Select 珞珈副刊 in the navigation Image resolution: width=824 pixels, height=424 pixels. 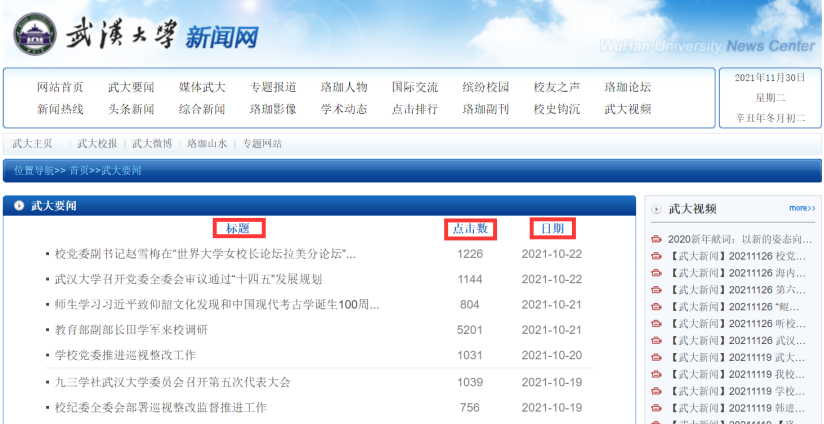coord(486,109)
